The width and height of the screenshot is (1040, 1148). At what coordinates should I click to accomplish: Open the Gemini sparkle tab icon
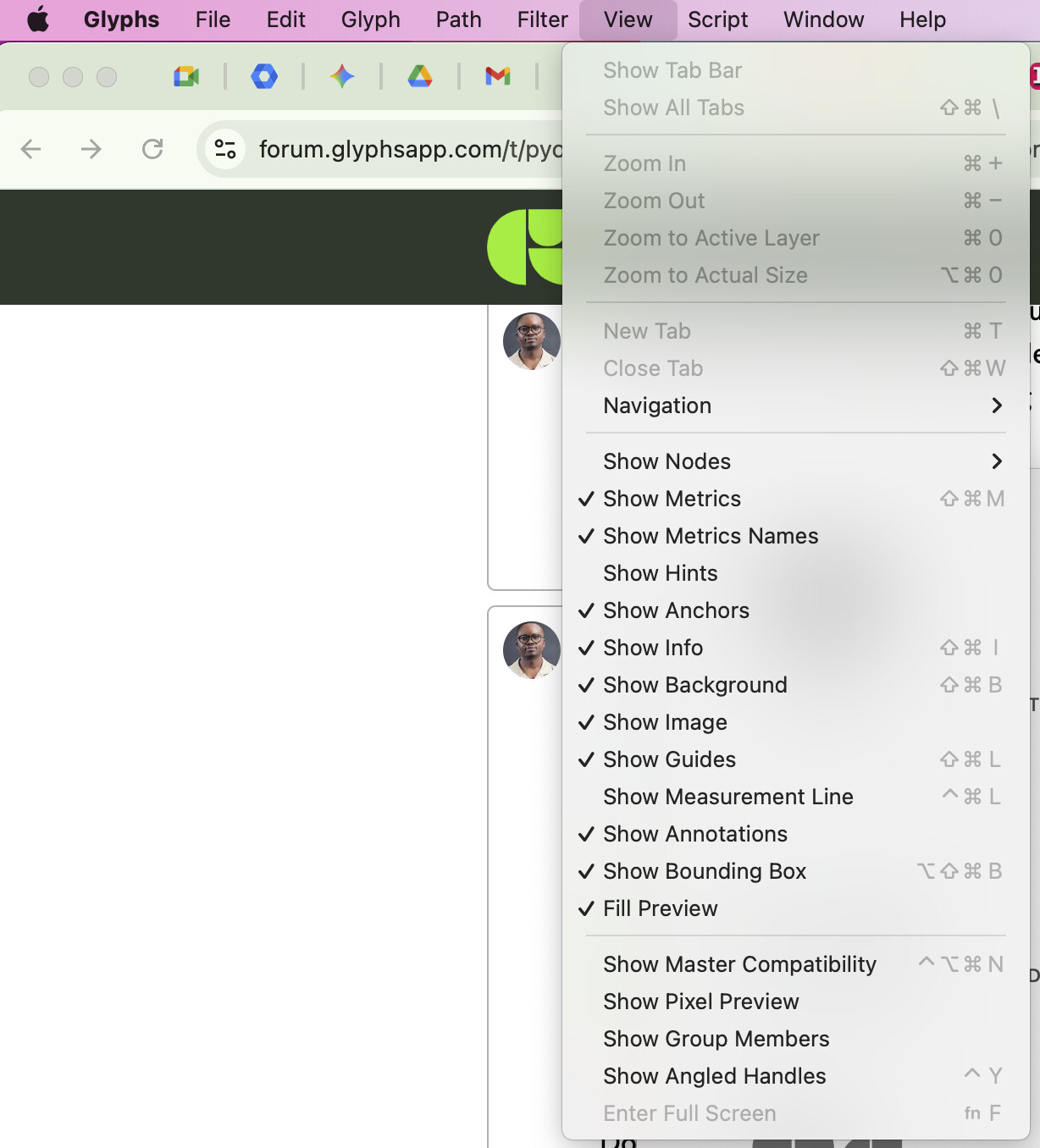(x=342, y=77)
